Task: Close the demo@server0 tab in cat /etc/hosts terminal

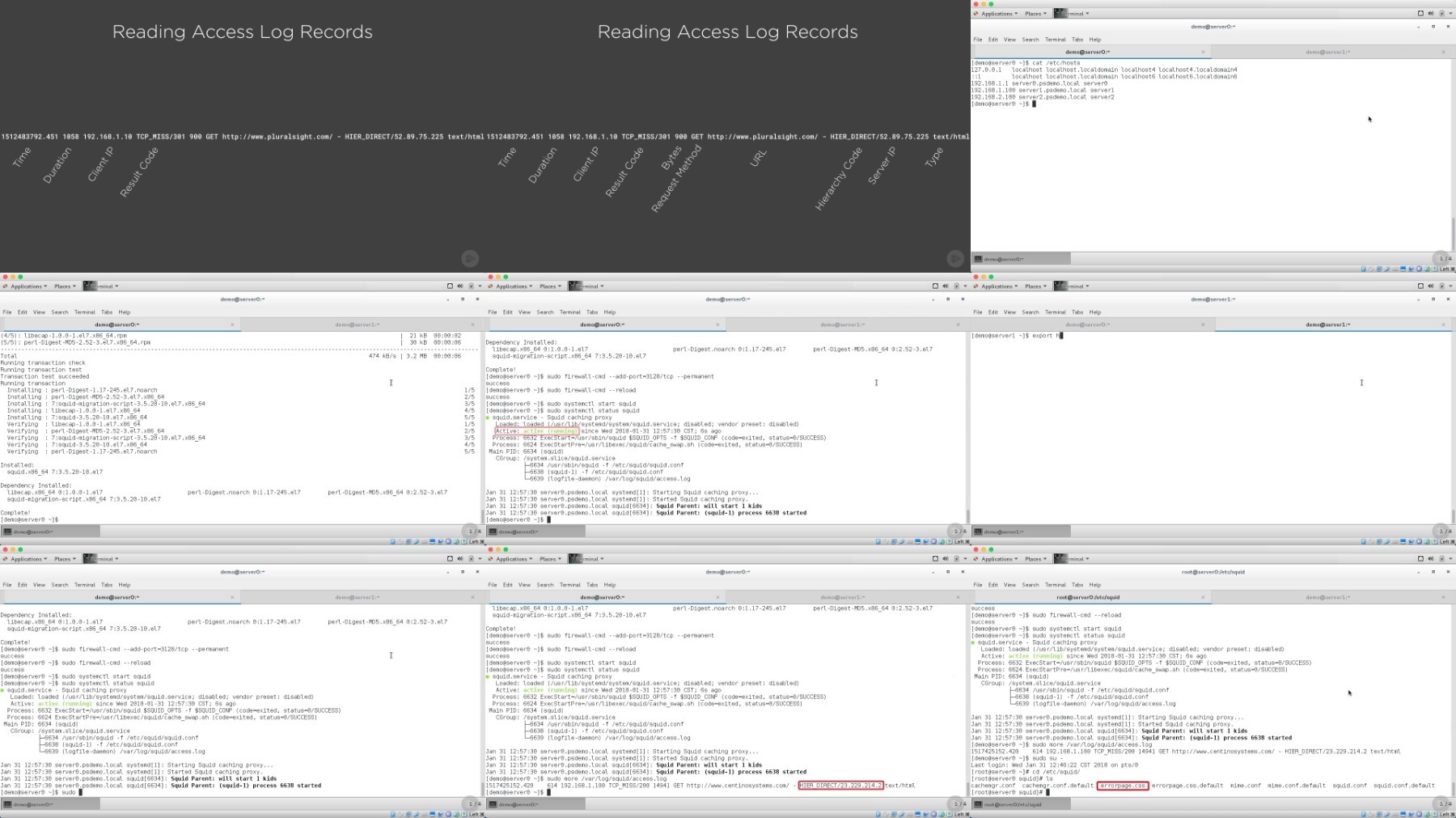Action: pos(1203,52)
